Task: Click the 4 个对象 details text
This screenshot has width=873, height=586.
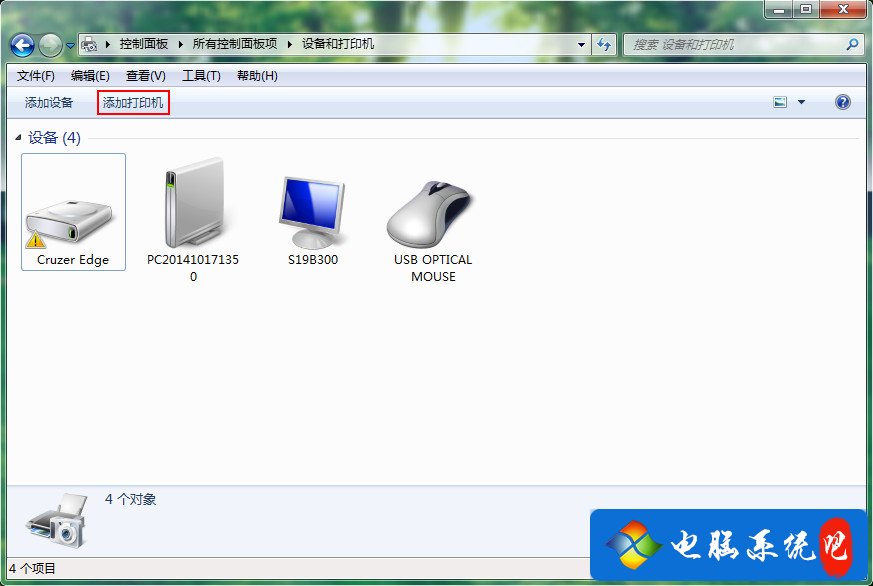Action: click(131, 499)
